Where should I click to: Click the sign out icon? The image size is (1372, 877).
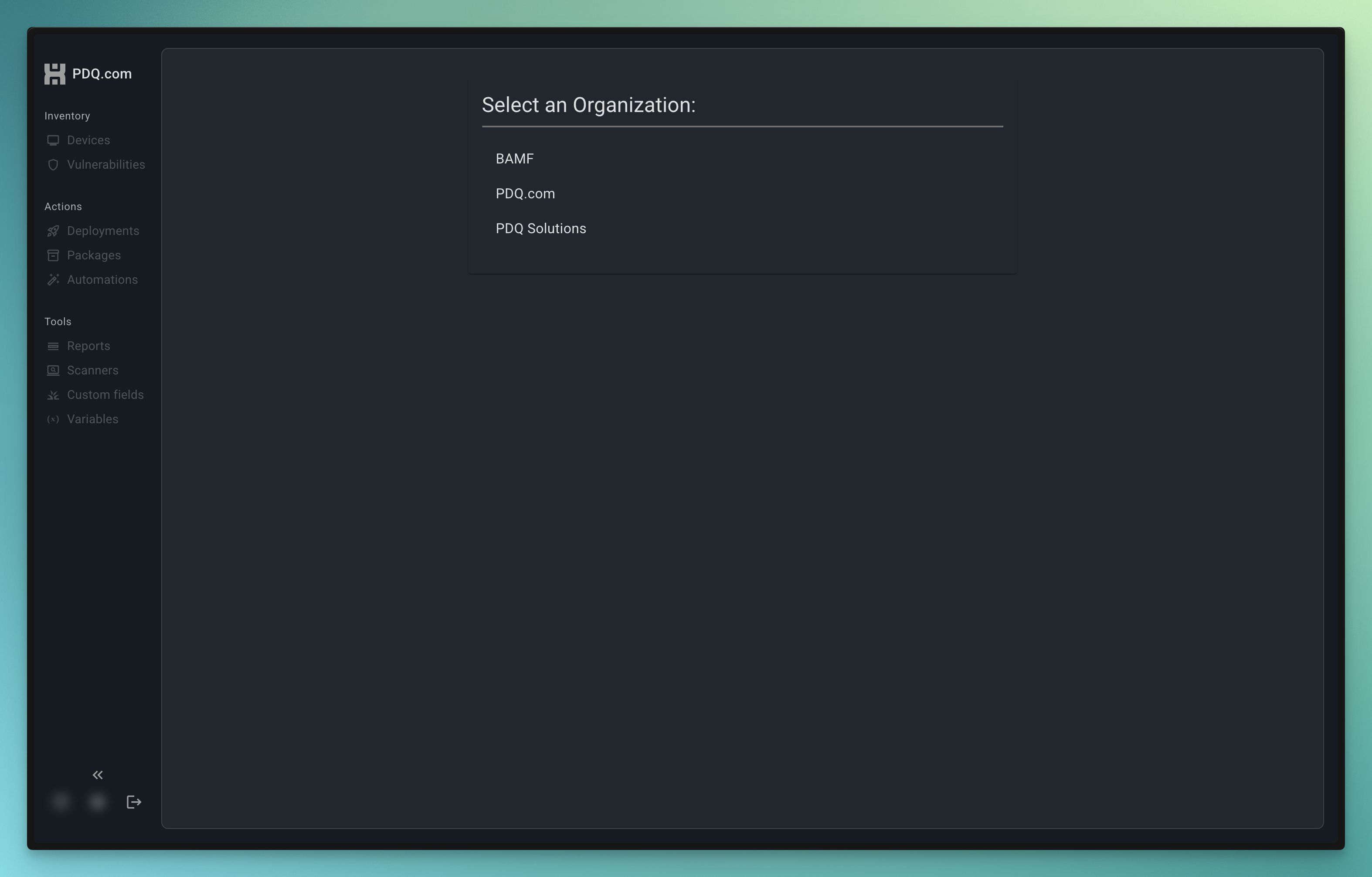point(134,802)
